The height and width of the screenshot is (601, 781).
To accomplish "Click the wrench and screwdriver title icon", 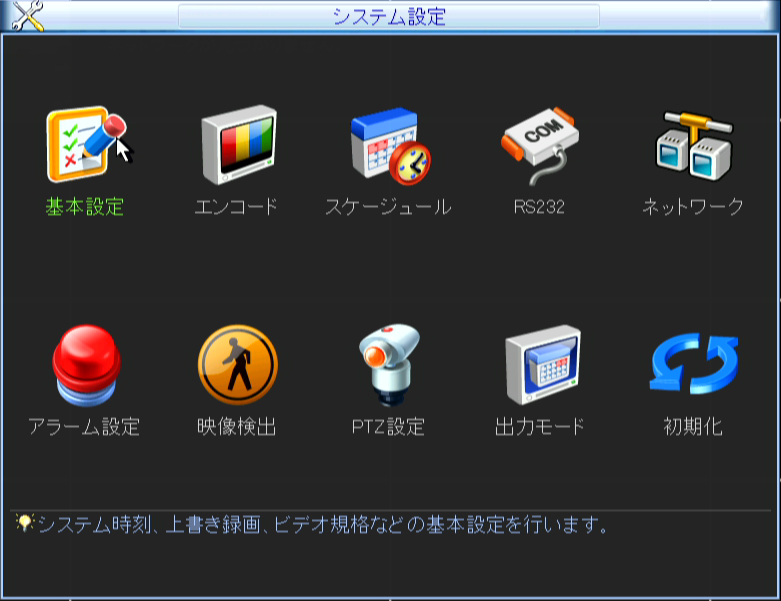I will click(x=28, y=16).
